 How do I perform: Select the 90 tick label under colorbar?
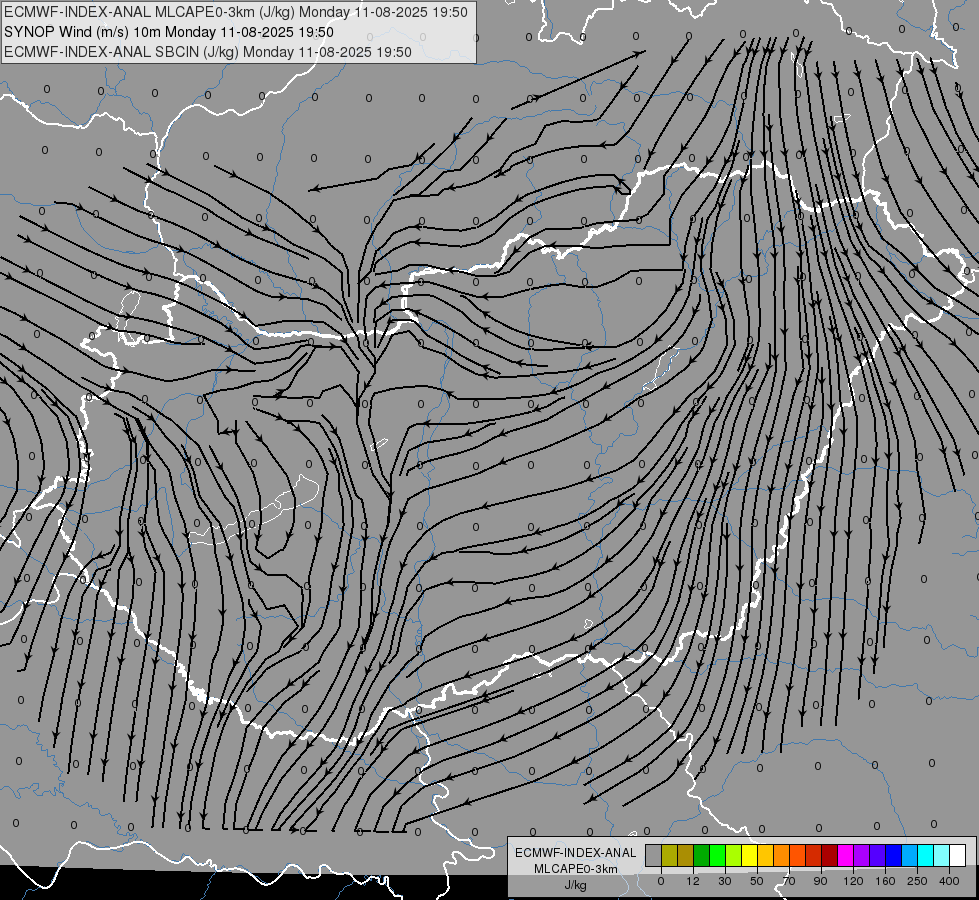pos(821,882)
